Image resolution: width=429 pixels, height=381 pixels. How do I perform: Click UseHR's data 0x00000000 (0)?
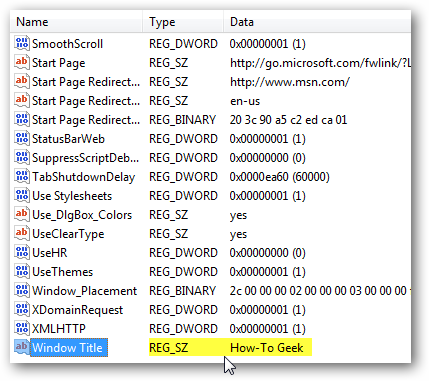[x=267, y=253]
